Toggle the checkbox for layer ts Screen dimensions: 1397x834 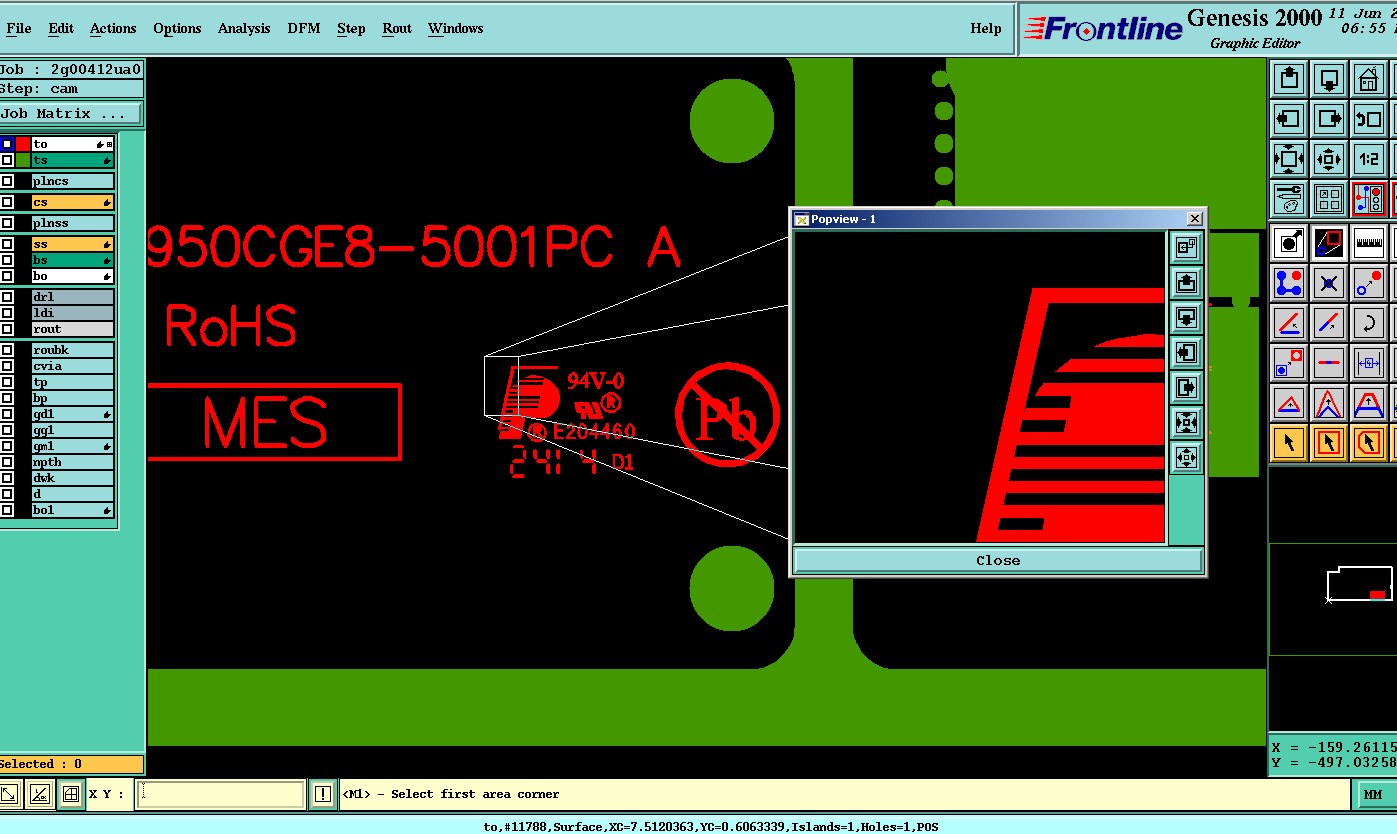[7, 160]
